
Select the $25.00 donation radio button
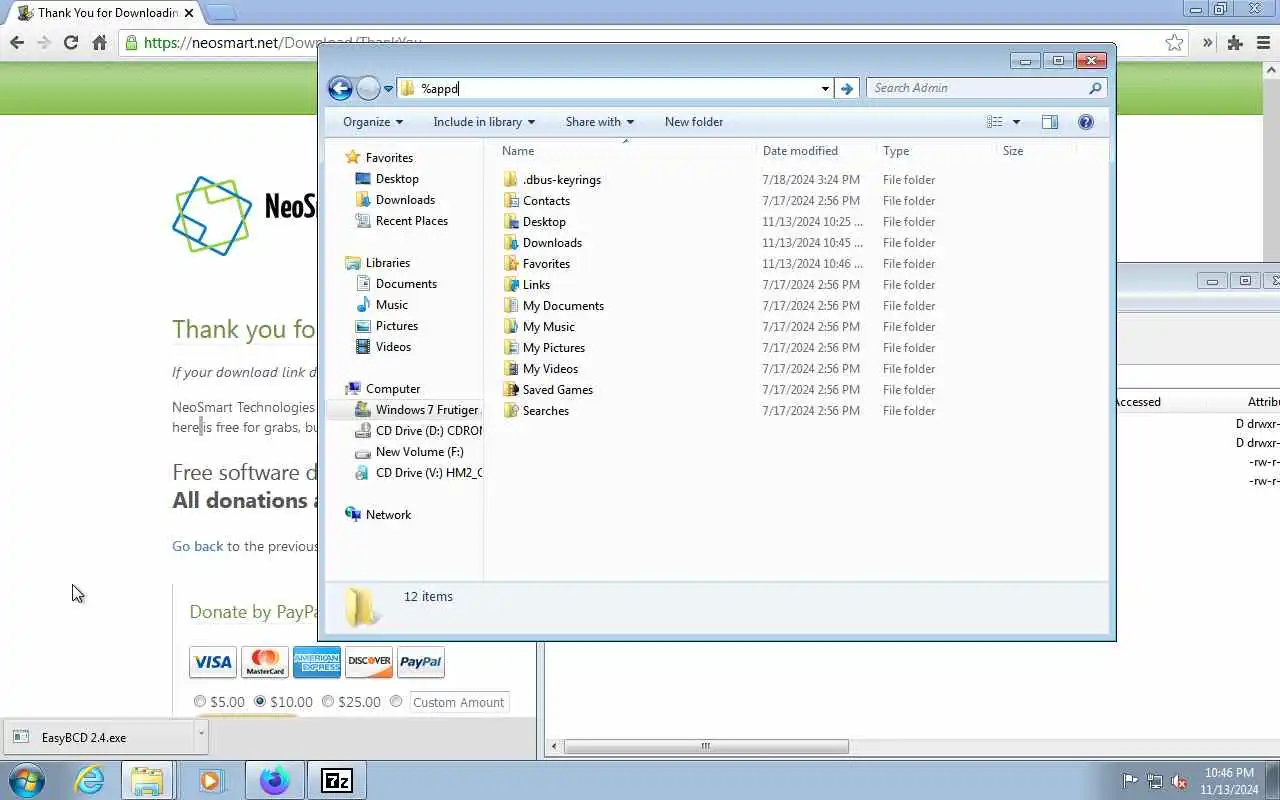[x=328, y=702]
